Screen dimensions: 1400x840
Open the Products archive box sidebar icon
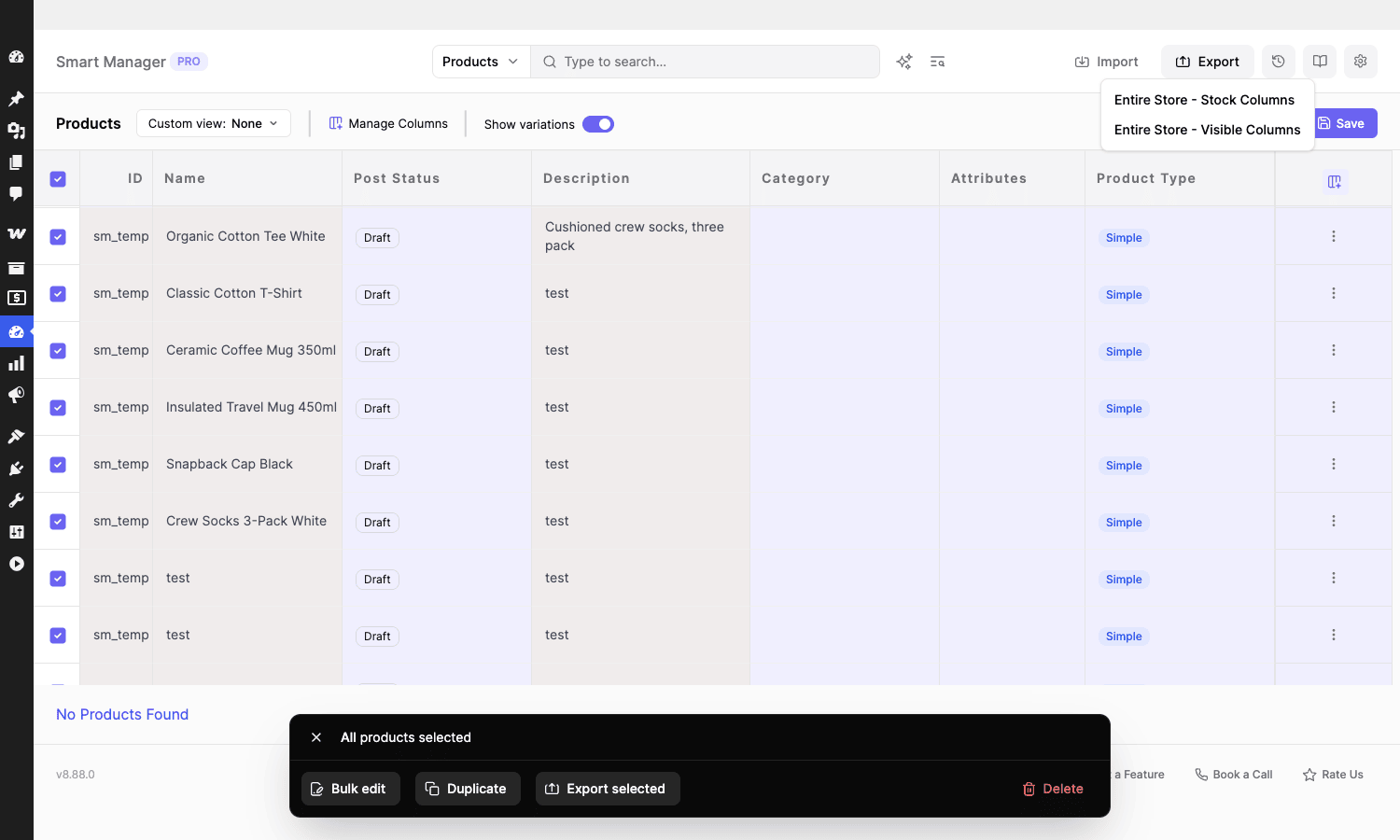pyautogui.click(x=16, y=268)
